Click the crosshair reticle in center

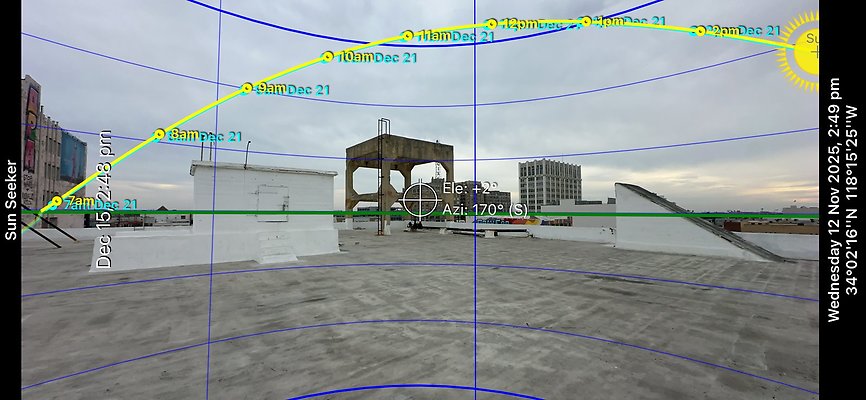[420, 199]
